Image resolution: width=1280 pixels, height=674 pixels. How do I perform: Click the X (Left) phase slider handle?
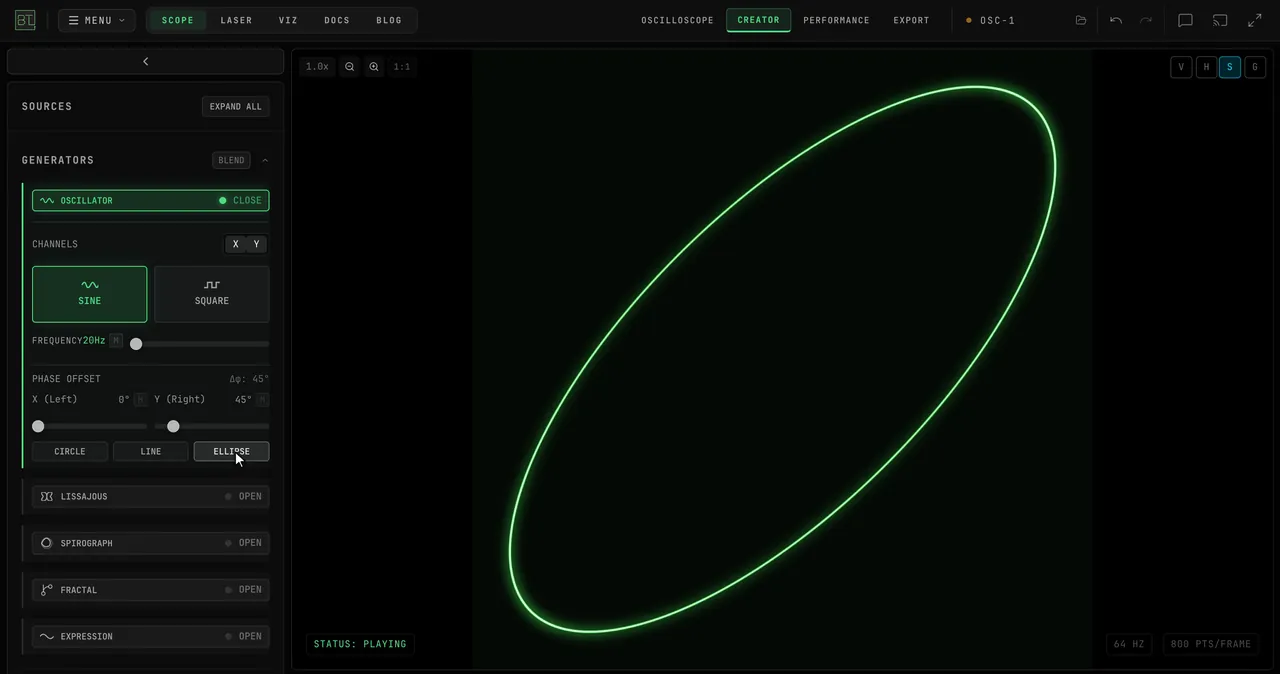(38, 426)
